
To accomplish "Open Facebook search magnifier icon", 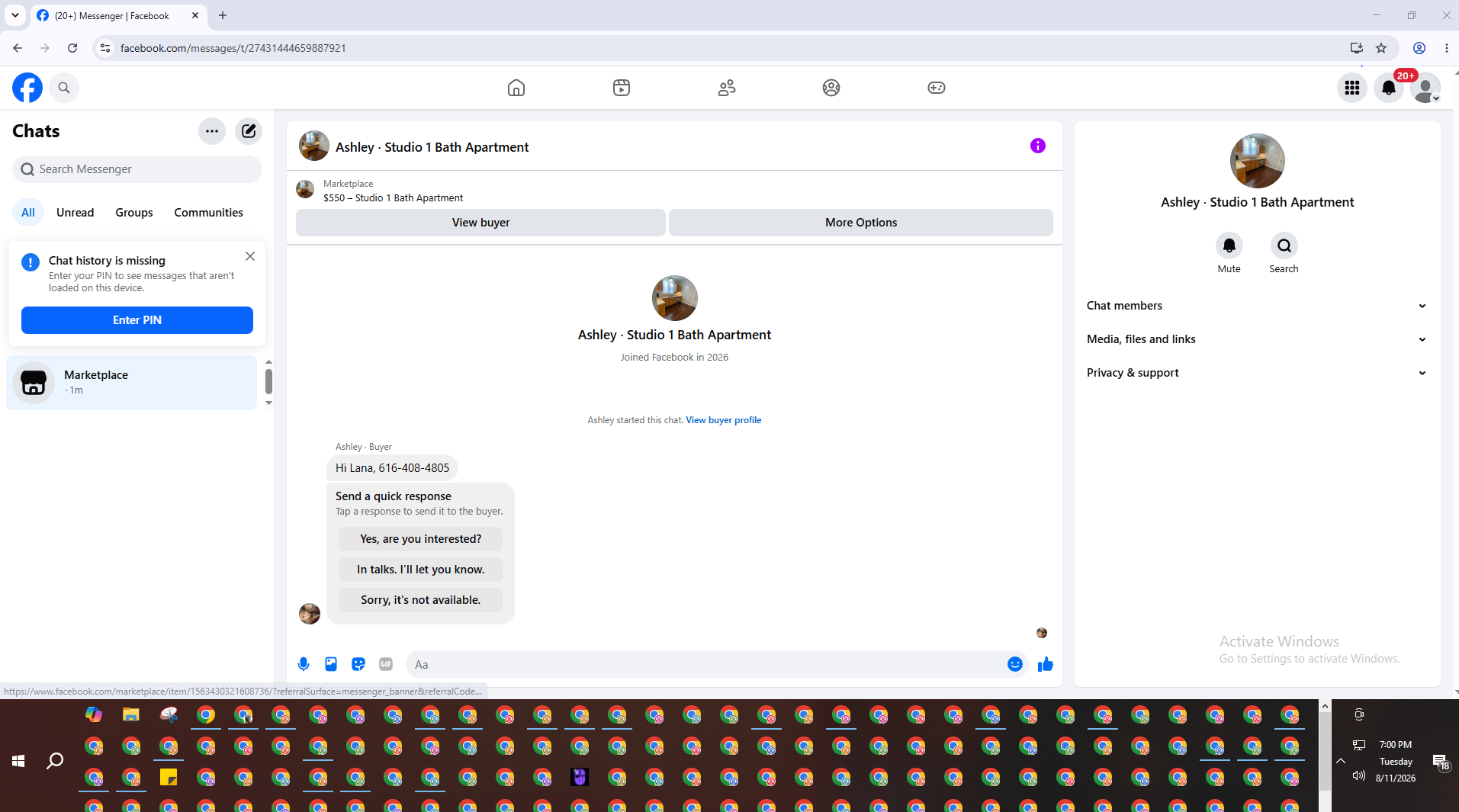I will pos(64,88).
